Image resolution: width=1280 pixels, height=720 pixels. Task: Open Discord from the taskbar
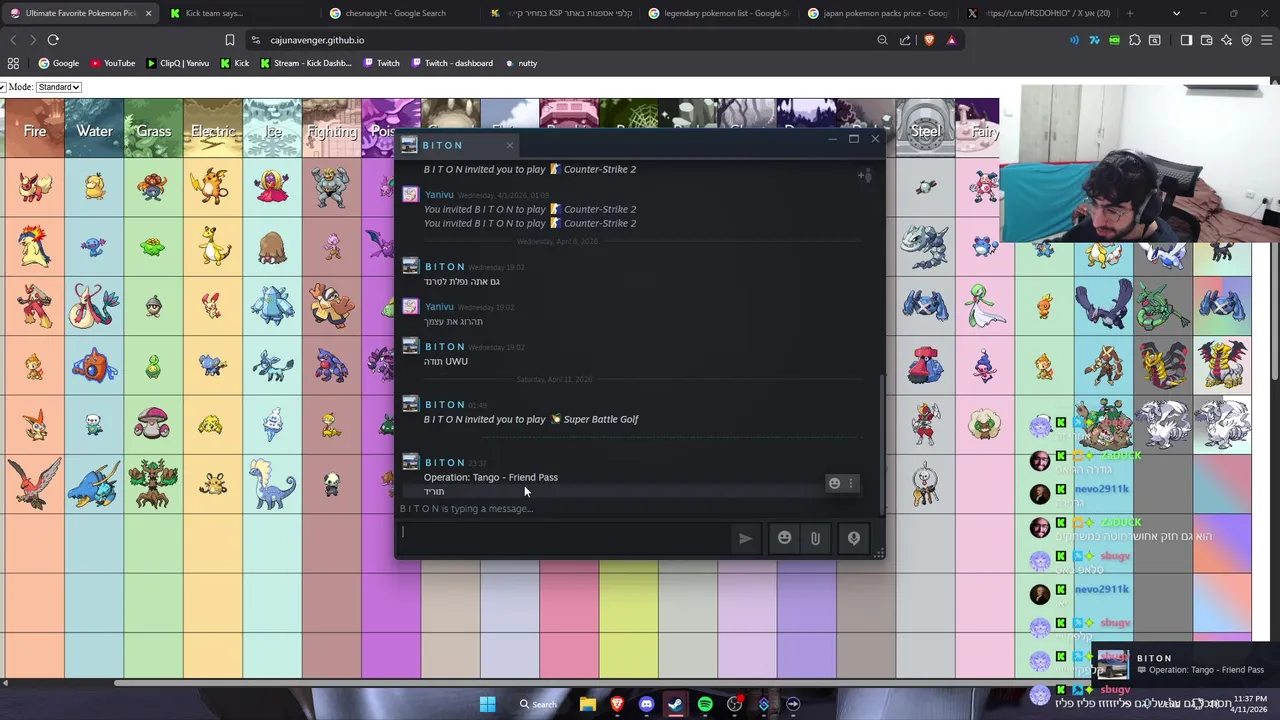click(x=646, y=704)
